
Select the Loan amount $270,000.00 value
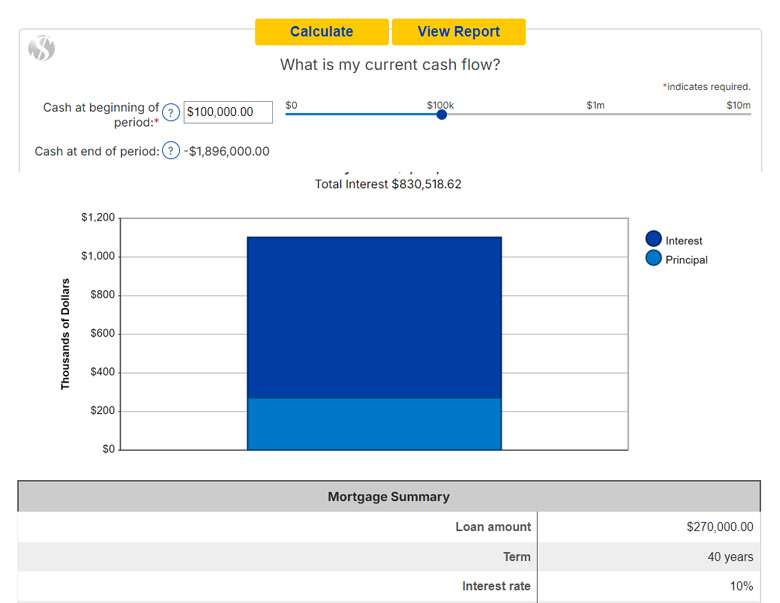(x=720, y=527)
